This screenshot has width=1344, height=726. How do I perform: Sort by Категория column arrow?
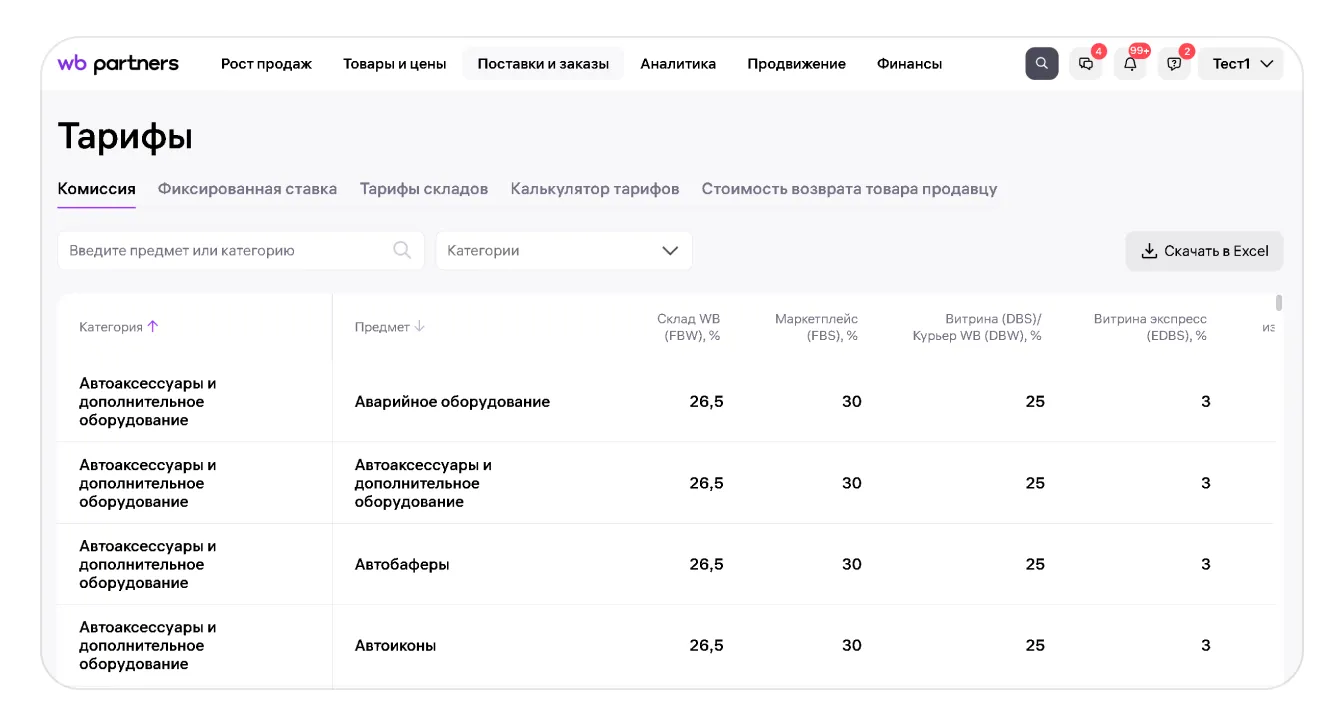click(x=153, y=326)
